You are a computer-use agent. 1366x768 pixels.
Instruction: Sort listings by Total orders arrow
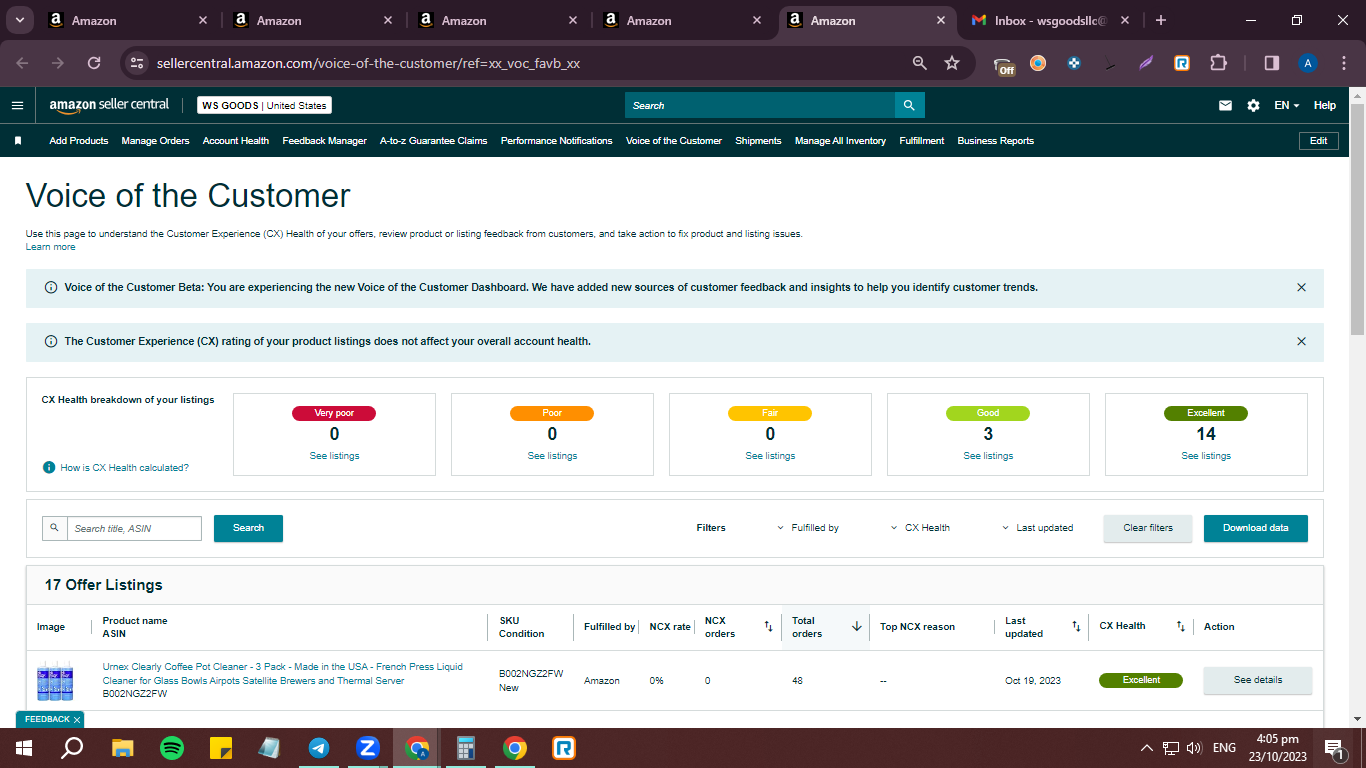pyautogui.click(x=857, y=627)
